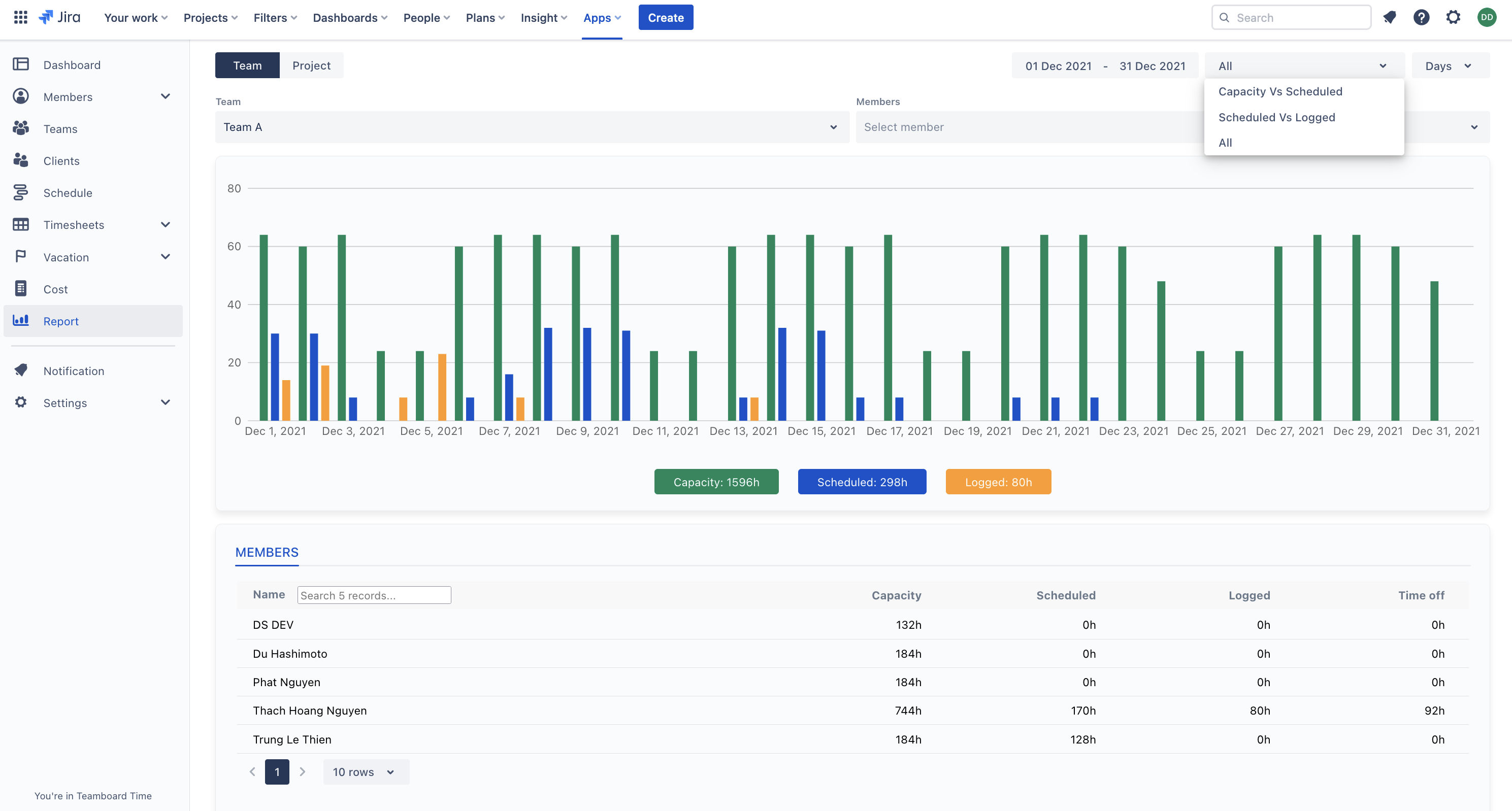Click the Schedule sidebar icon
Viewport: 1512px width, 811px height.
point(21,192)
